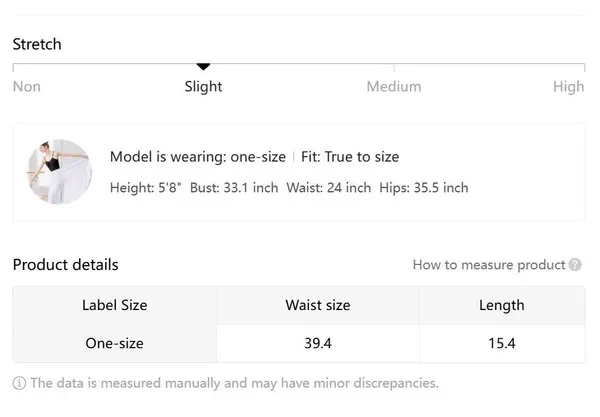Click the Stretch section heading
The width and height of the screenshot is (600, 417).
37,44
